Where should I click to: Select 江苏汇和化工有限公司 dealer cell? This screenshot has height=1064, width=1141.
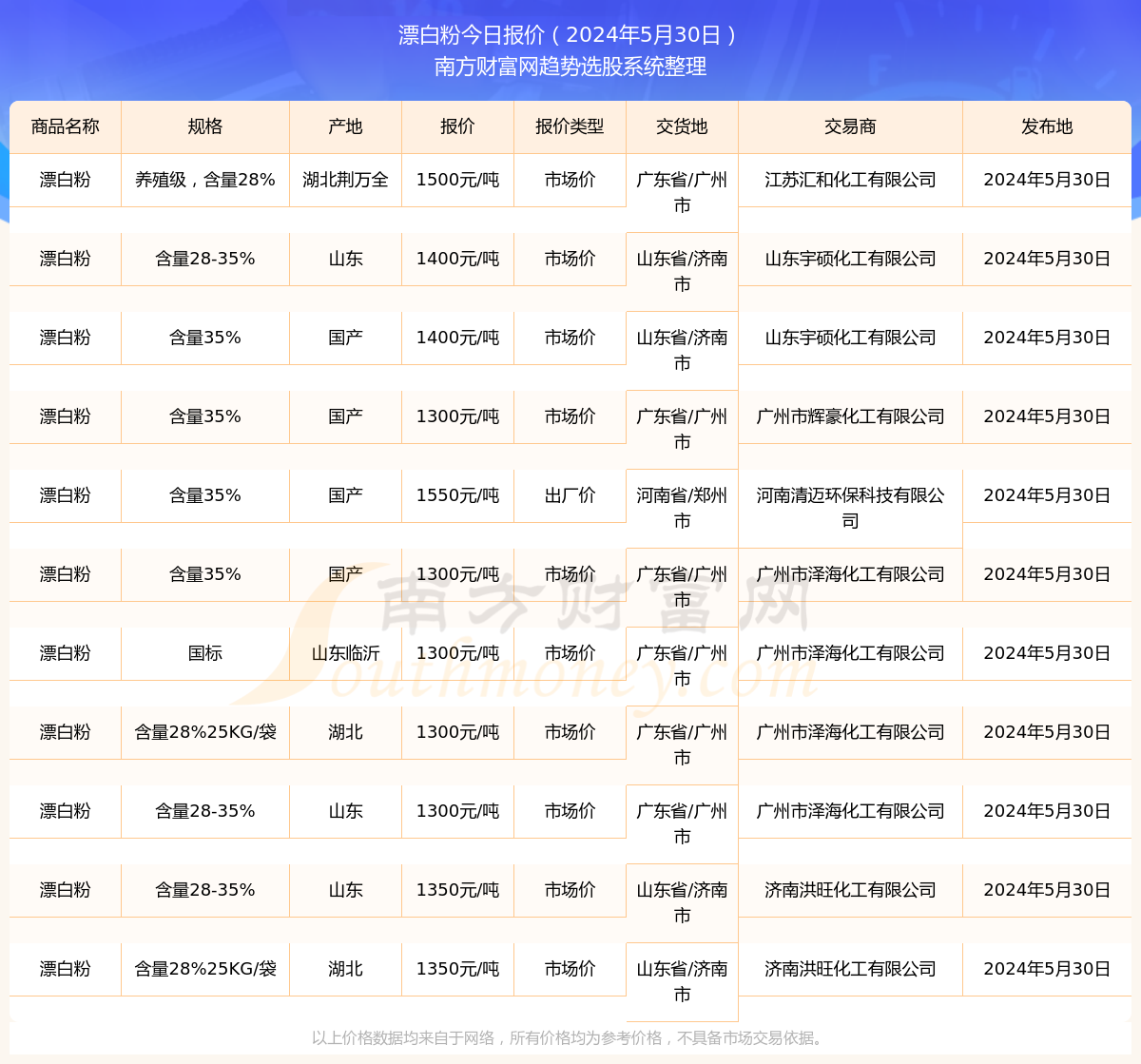(x=850, y=180)
